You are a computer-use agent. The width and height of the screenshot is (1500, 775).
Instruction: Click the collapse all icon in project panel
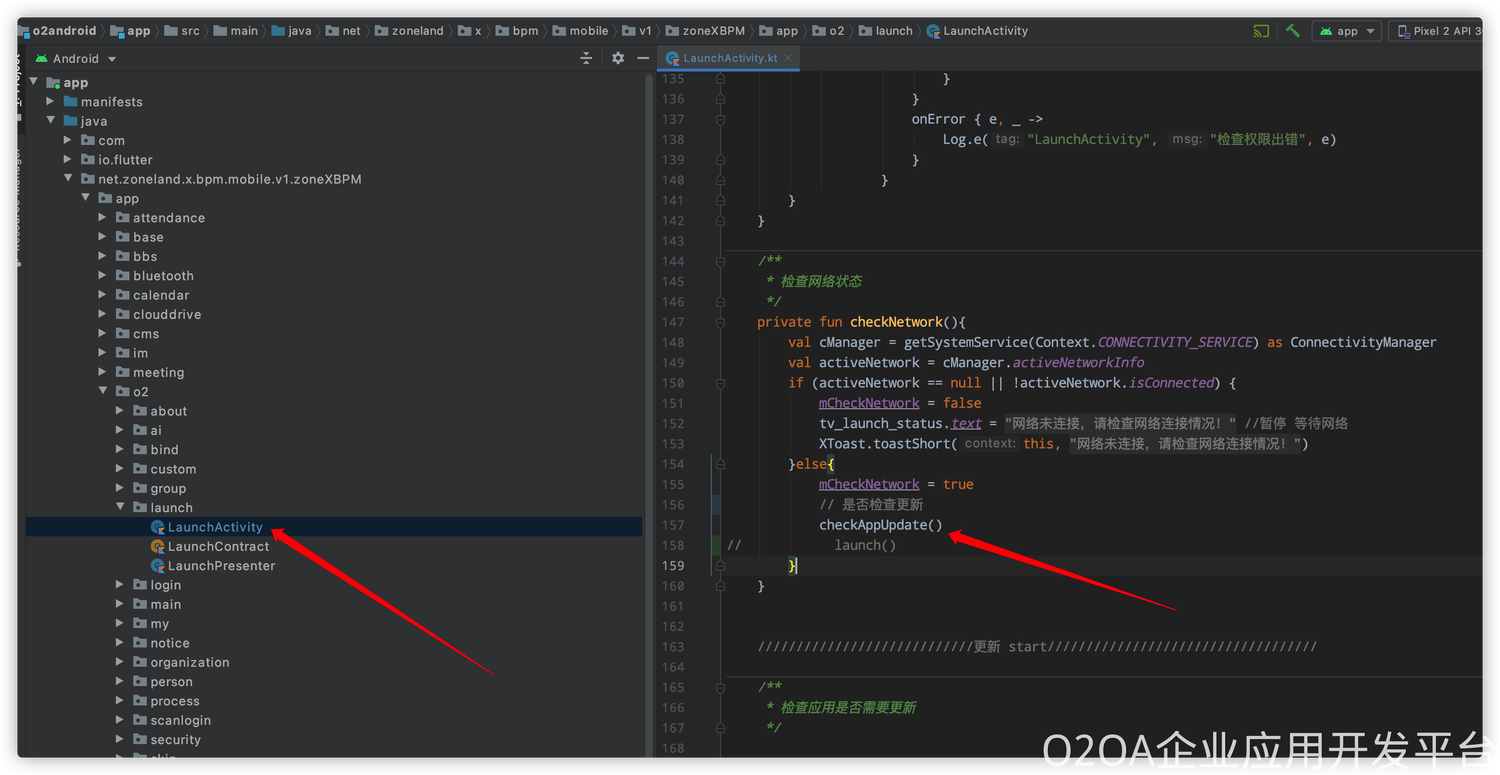click(x=586, y=59)
